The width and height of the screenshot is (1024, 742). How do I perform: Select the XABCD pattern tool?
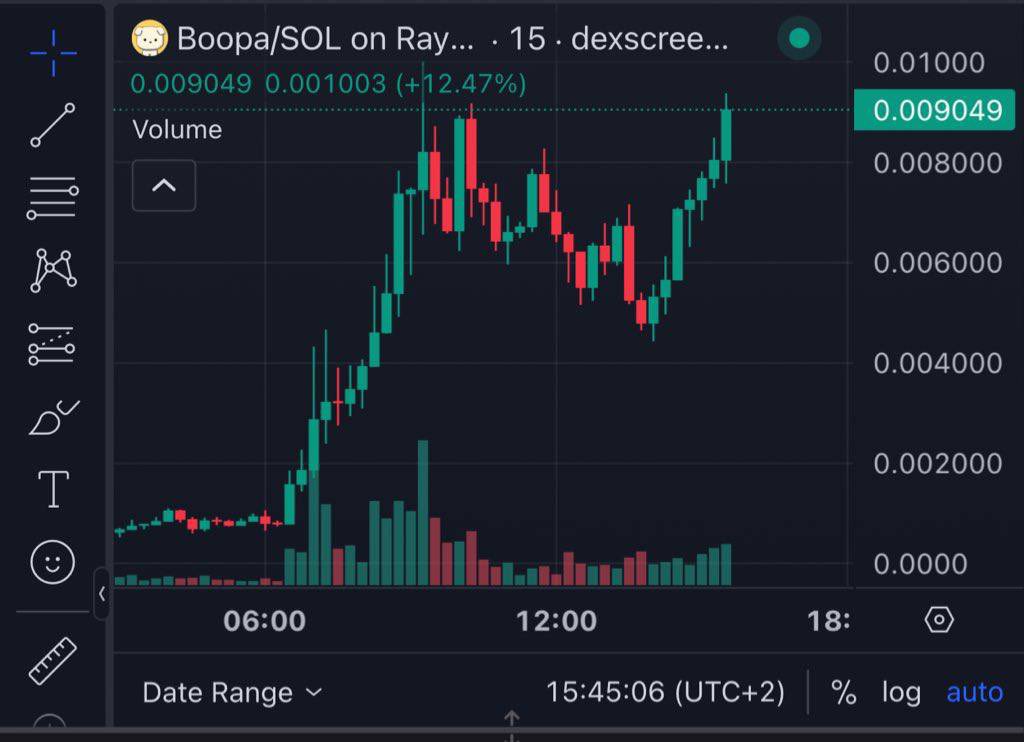pos(54,270)
